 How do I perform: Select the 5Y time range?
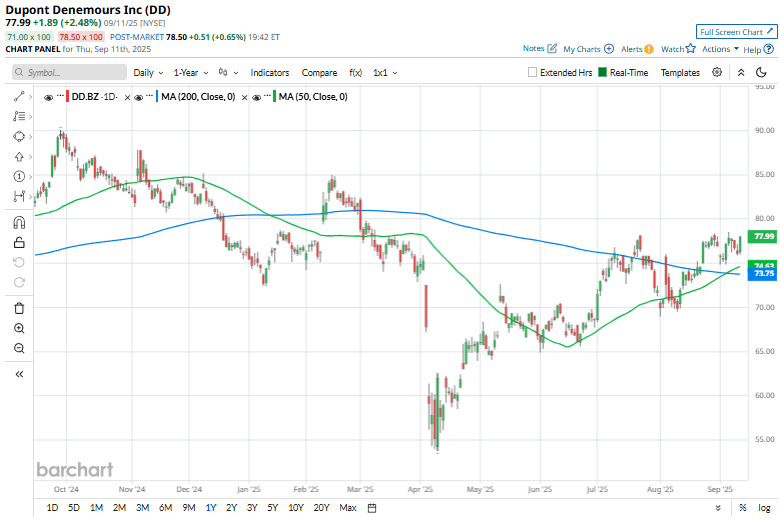tap(273, 508)
